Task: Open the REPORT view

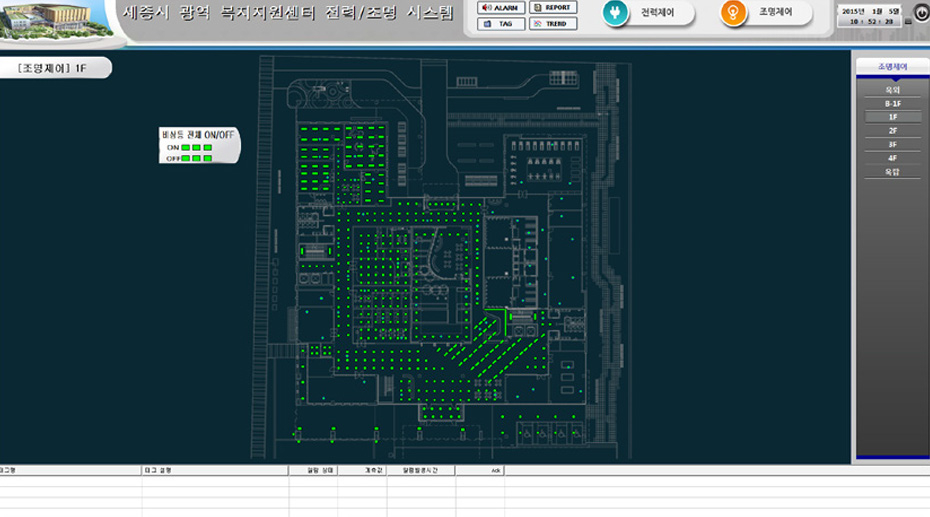Action: (553, 8)
